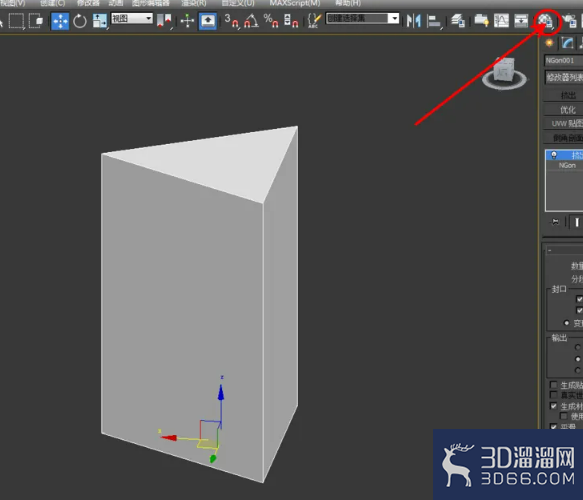Toggle the Cap Start checkbox
The image size is (583, 500).
pyautogui.click(x=579, y=299)
